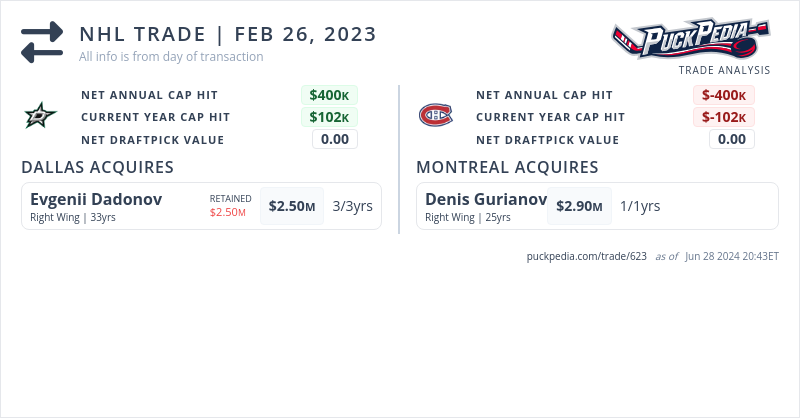Click Gurianov's $2.90M cap hit box
Image resolution: width=800 pixels, height=418 pixels.
[579, 206]
